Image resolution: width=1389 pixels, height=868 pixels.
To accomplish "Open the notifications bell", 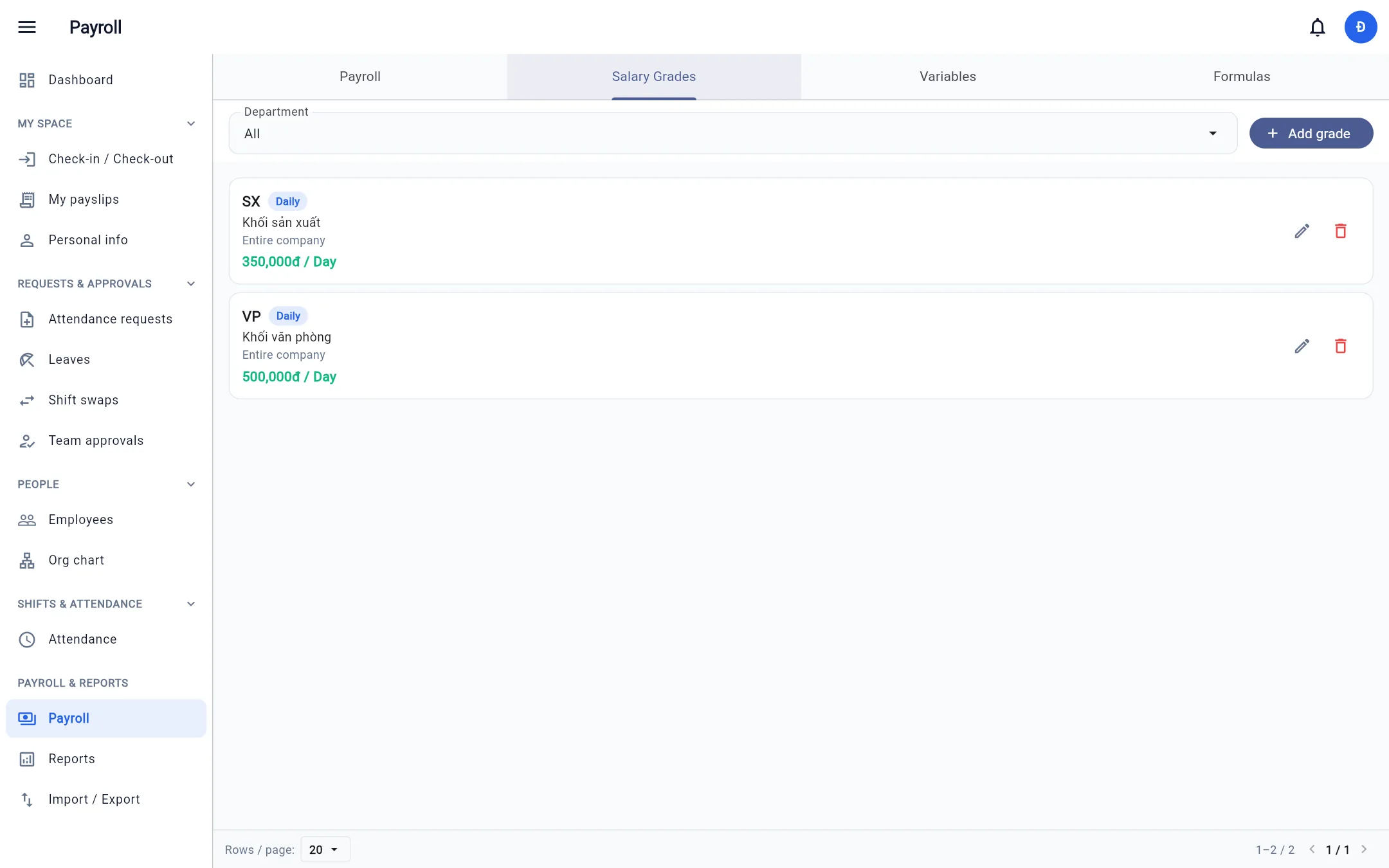I will tap(1318, 27).
